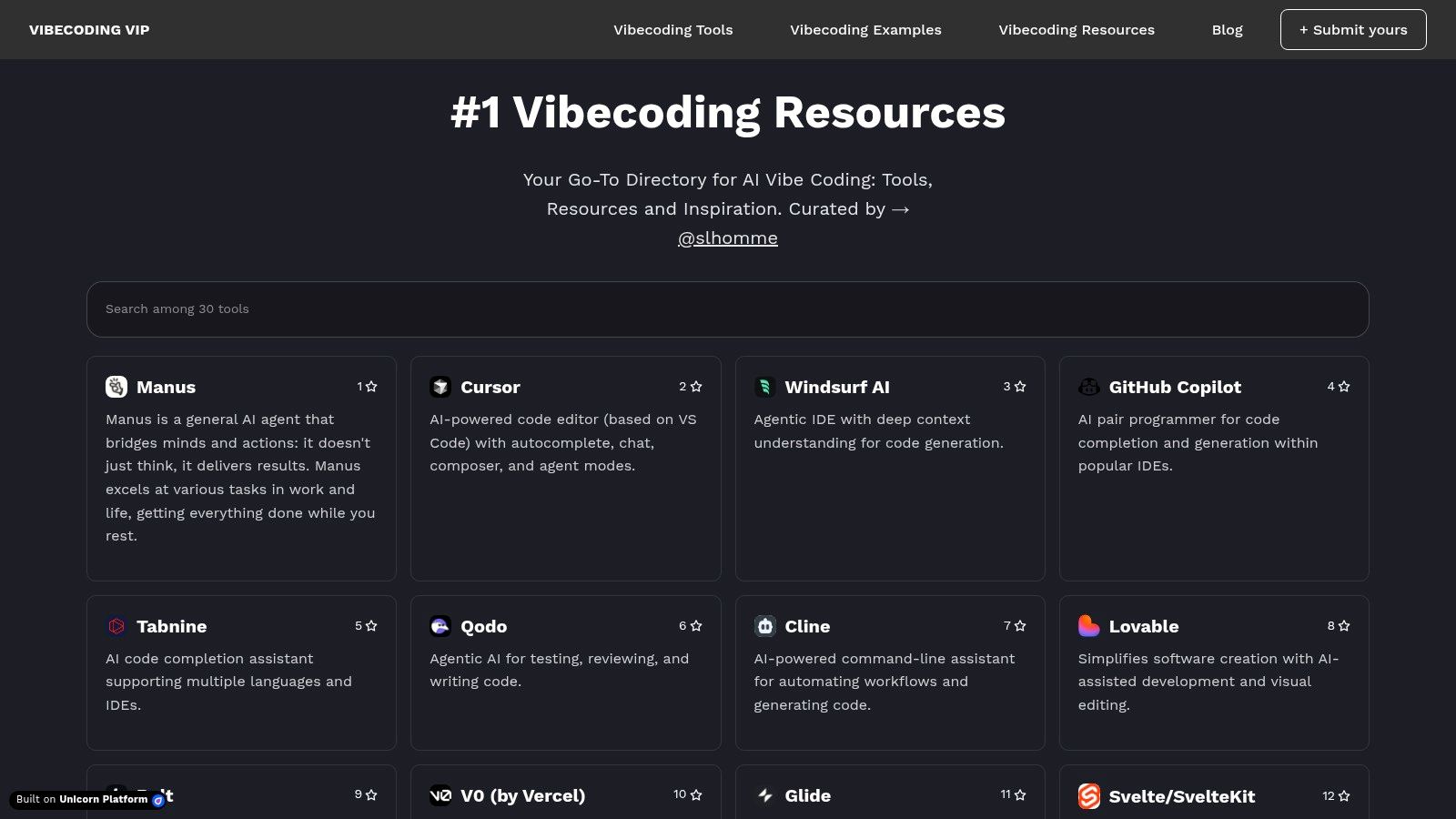Open the @slhomme profile link

click(727, 238)
